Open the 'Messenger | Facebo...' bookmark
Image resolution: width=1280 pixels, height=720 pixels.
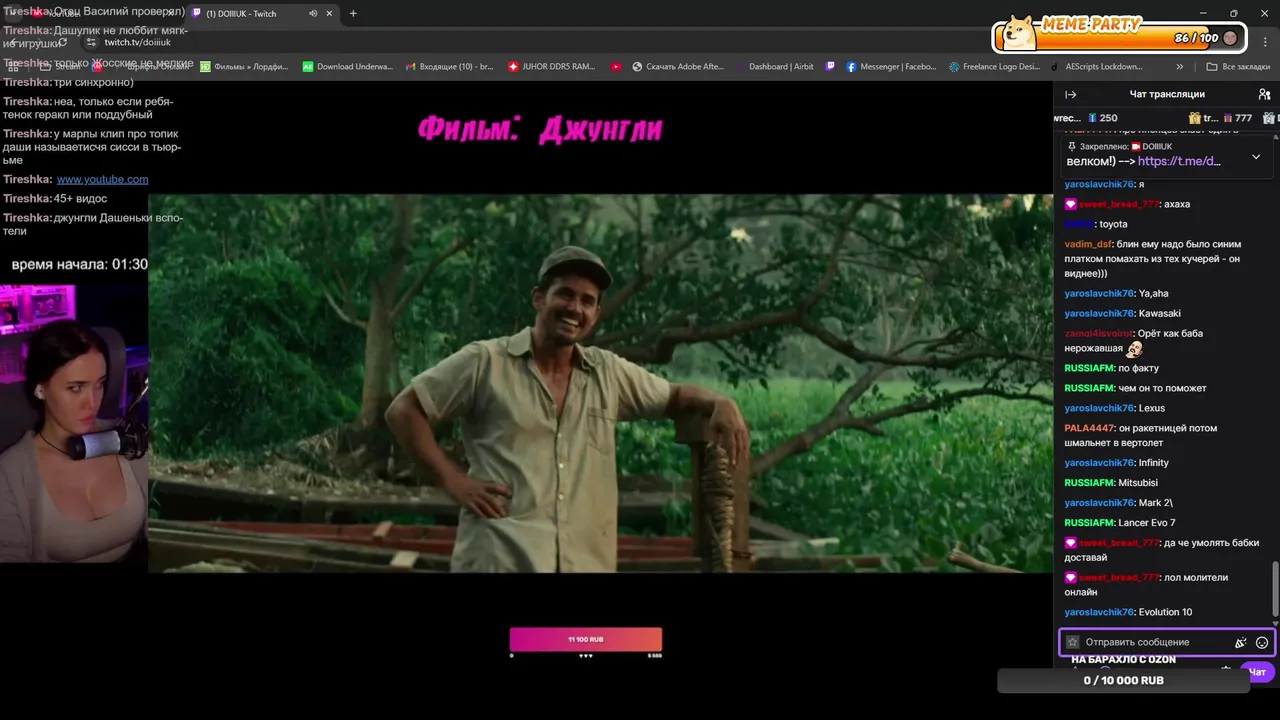pyautogui.click(x=891, y=66)
